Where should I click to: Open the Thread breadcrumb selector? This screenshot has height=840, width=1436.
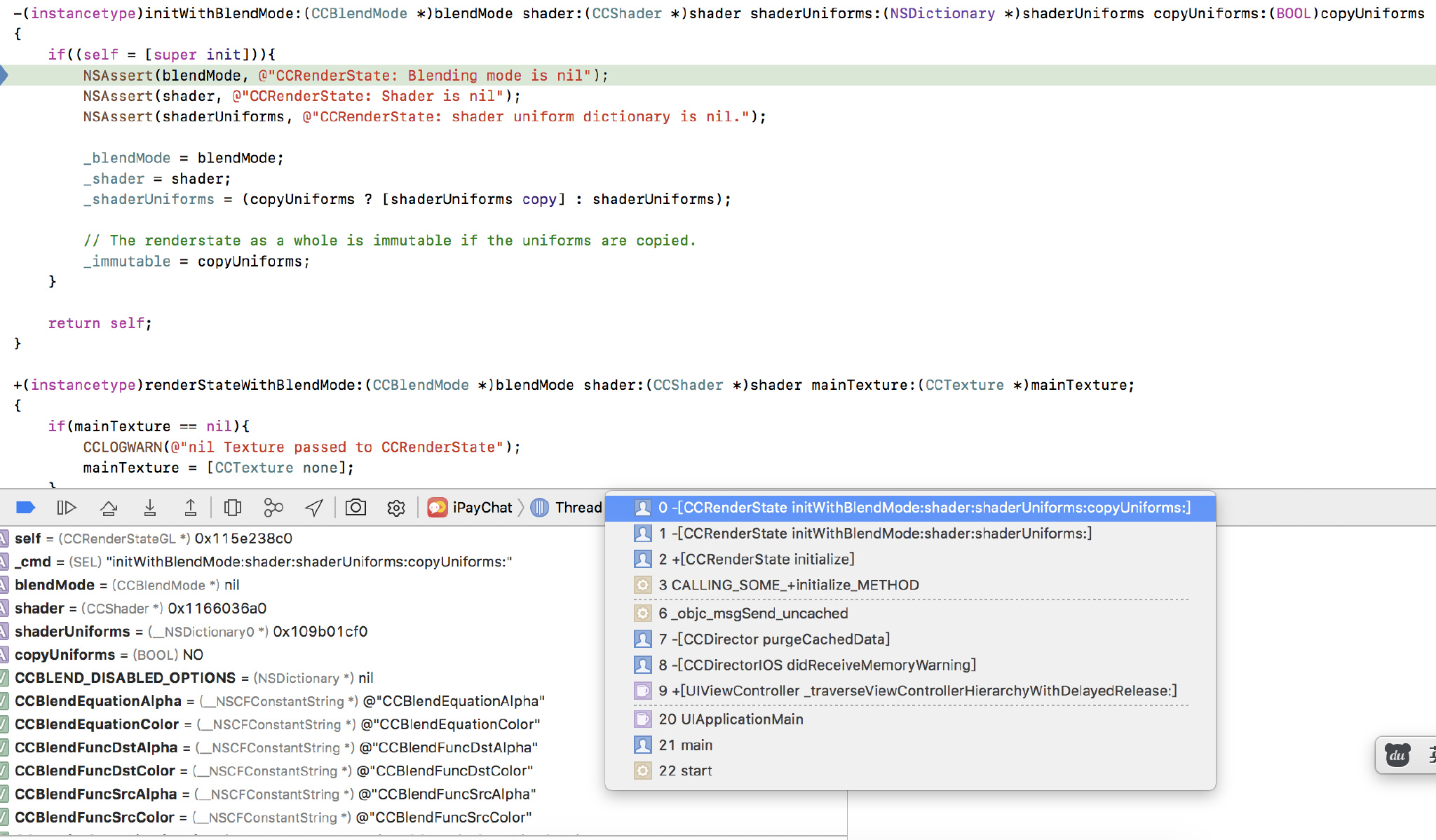(x=567, y=507)
